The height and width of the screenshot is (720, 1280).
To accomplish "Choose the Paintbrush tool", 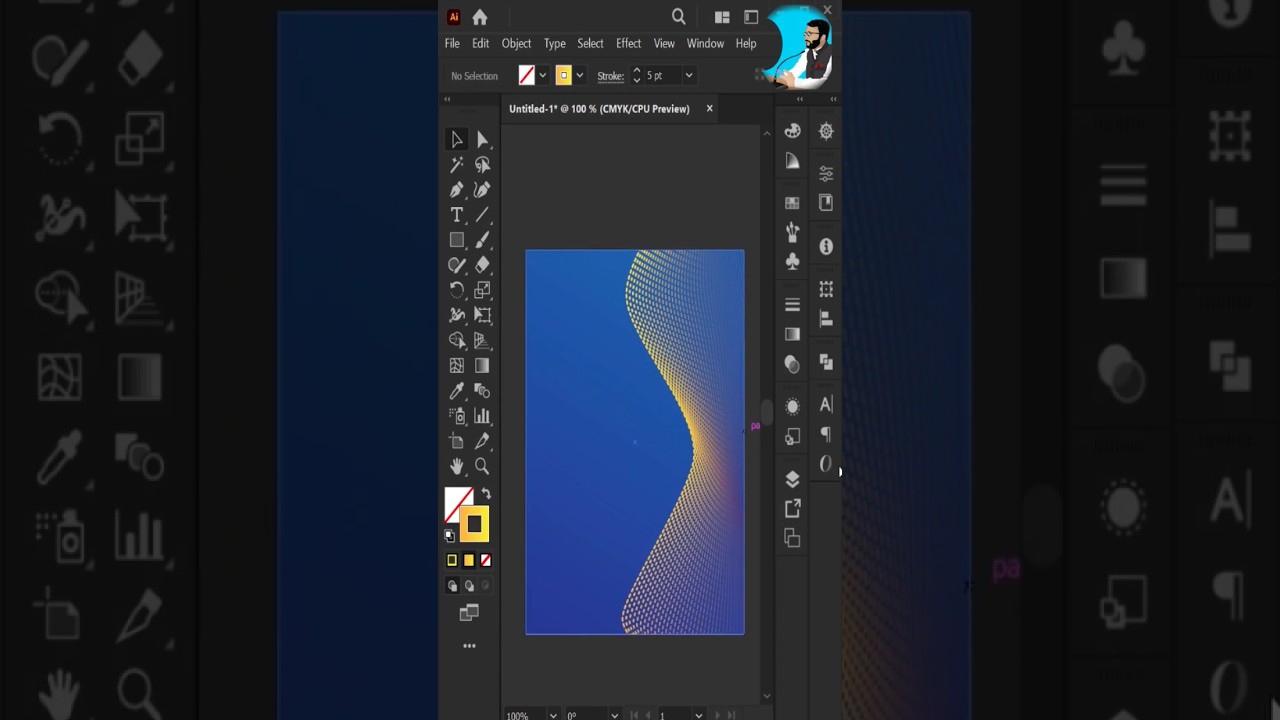I will 482,240.
